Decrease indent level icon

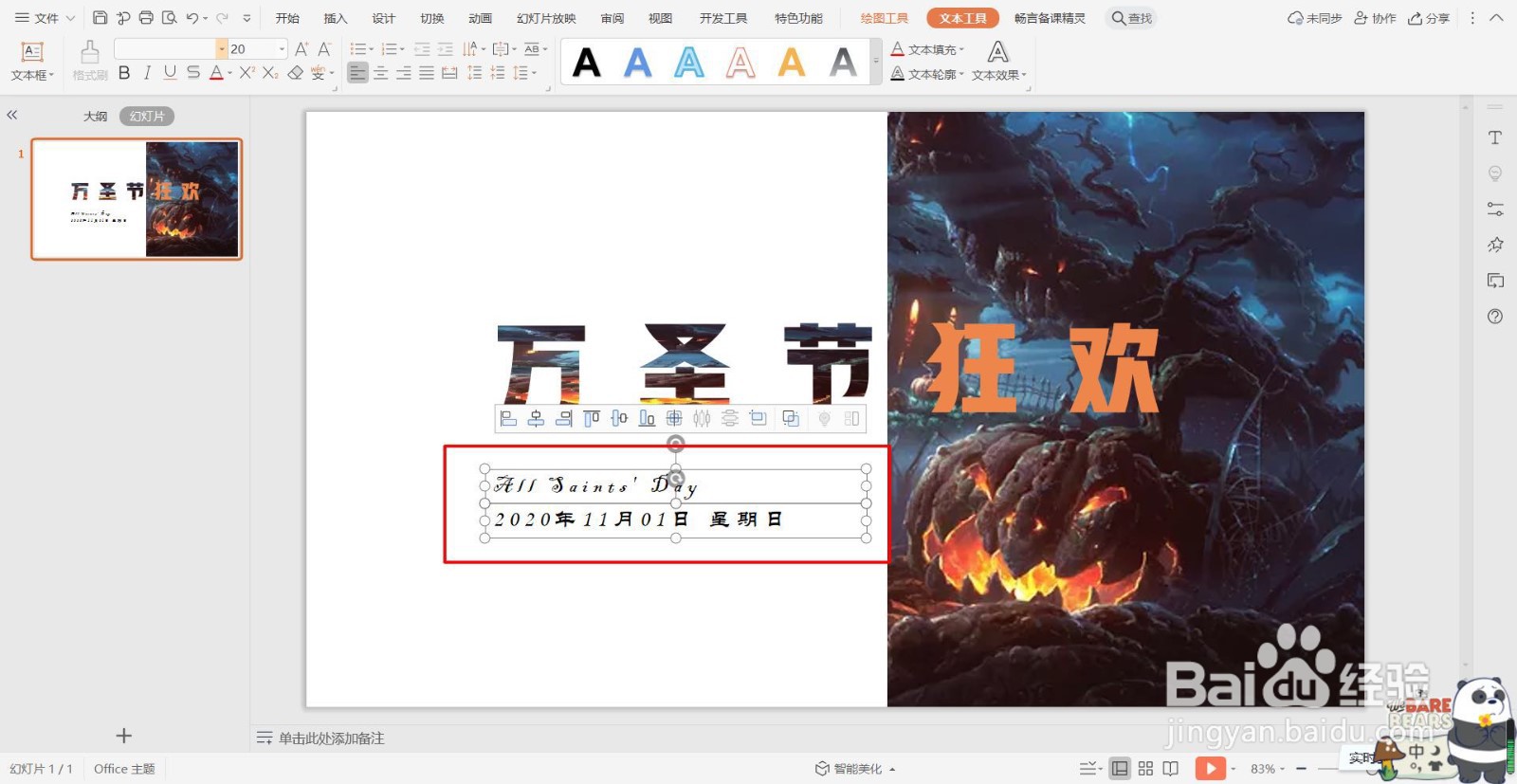[x=422, y=49]
